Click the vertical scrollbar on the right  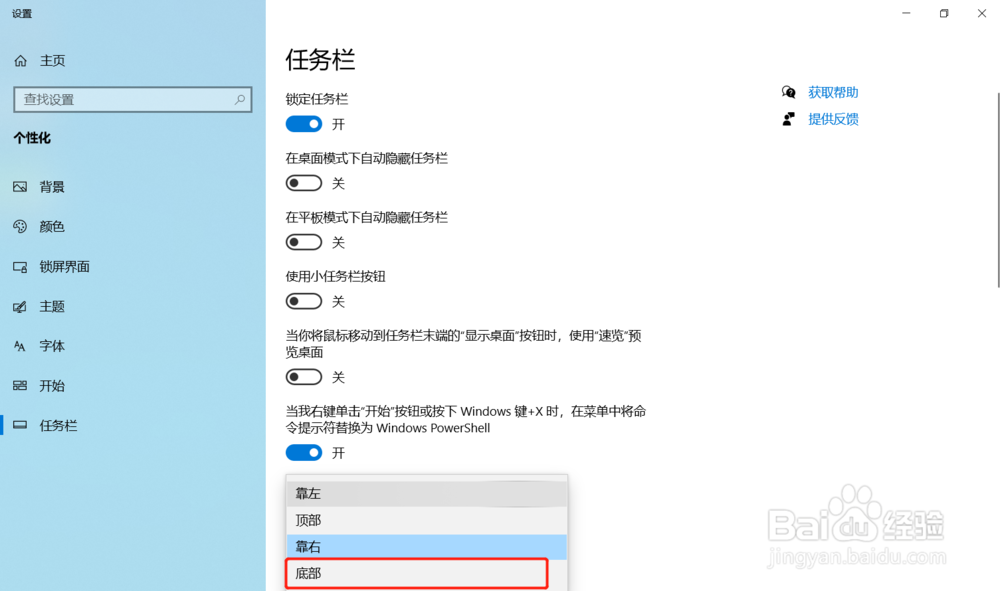[997, 190]
